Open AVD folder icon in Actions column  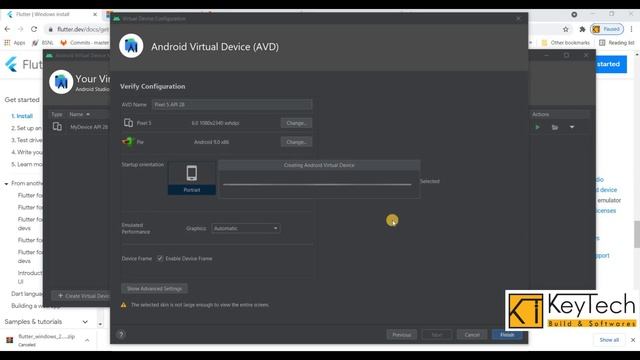555,127
